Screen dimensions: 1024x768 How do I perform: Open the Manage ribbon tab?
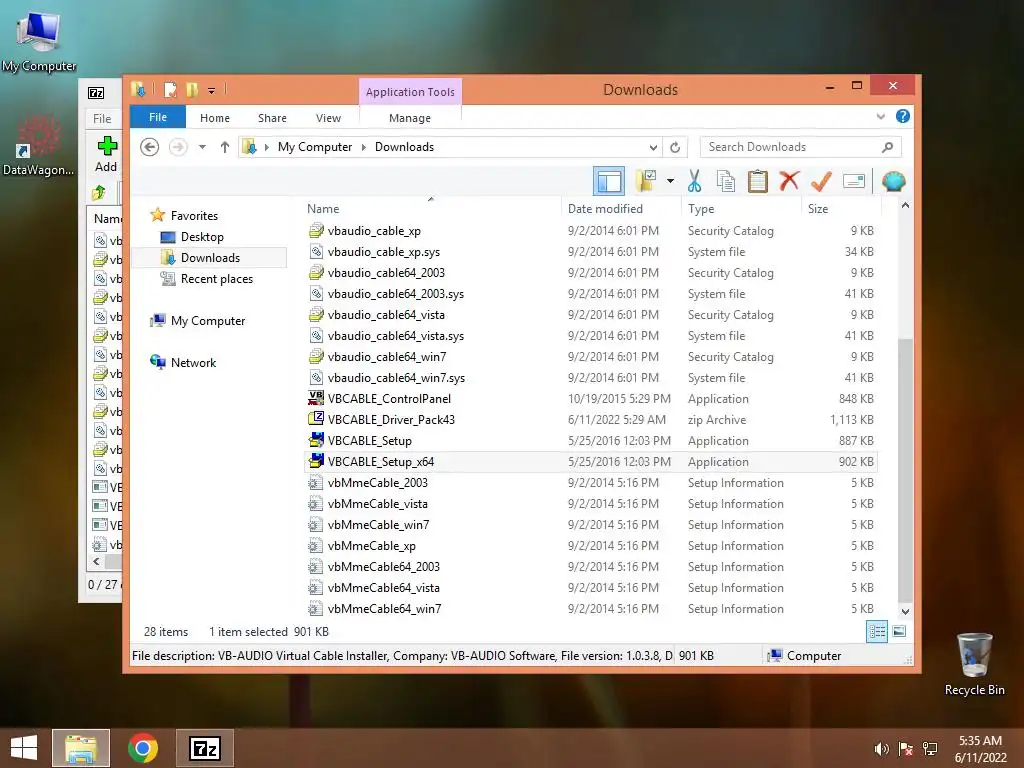coord(410,118)
